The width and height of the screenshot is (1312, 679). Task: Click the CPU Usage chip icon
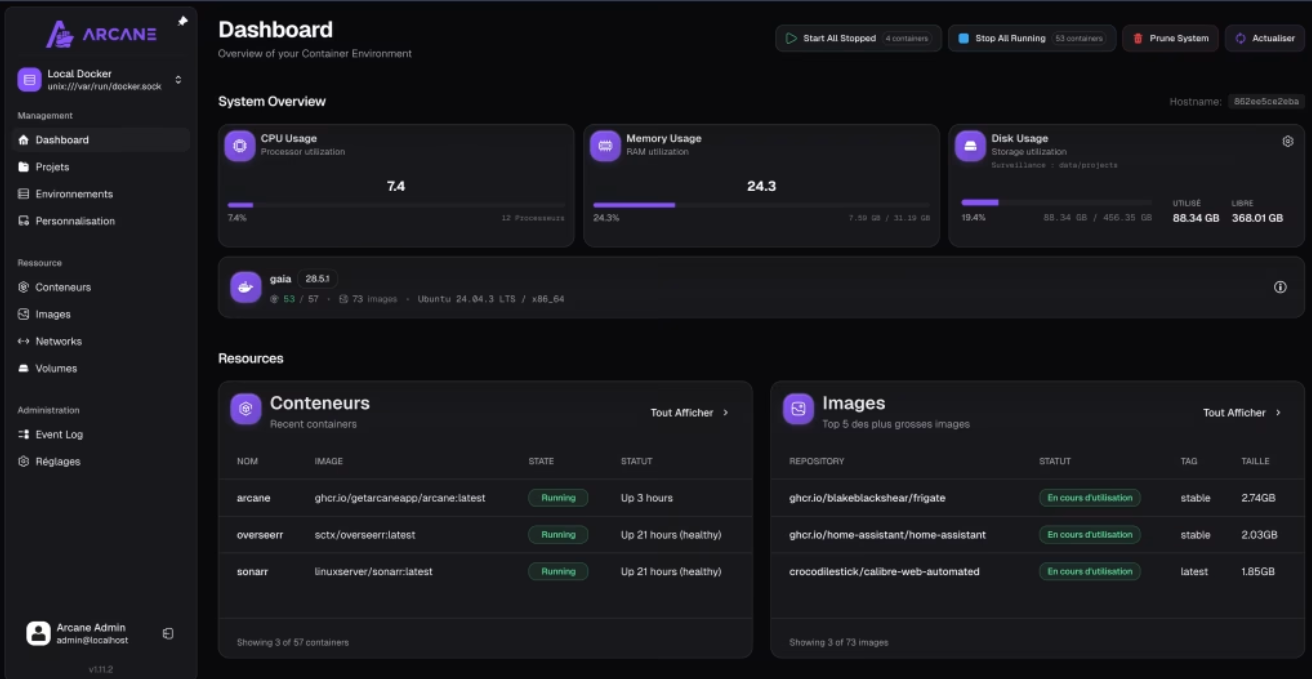240,146
